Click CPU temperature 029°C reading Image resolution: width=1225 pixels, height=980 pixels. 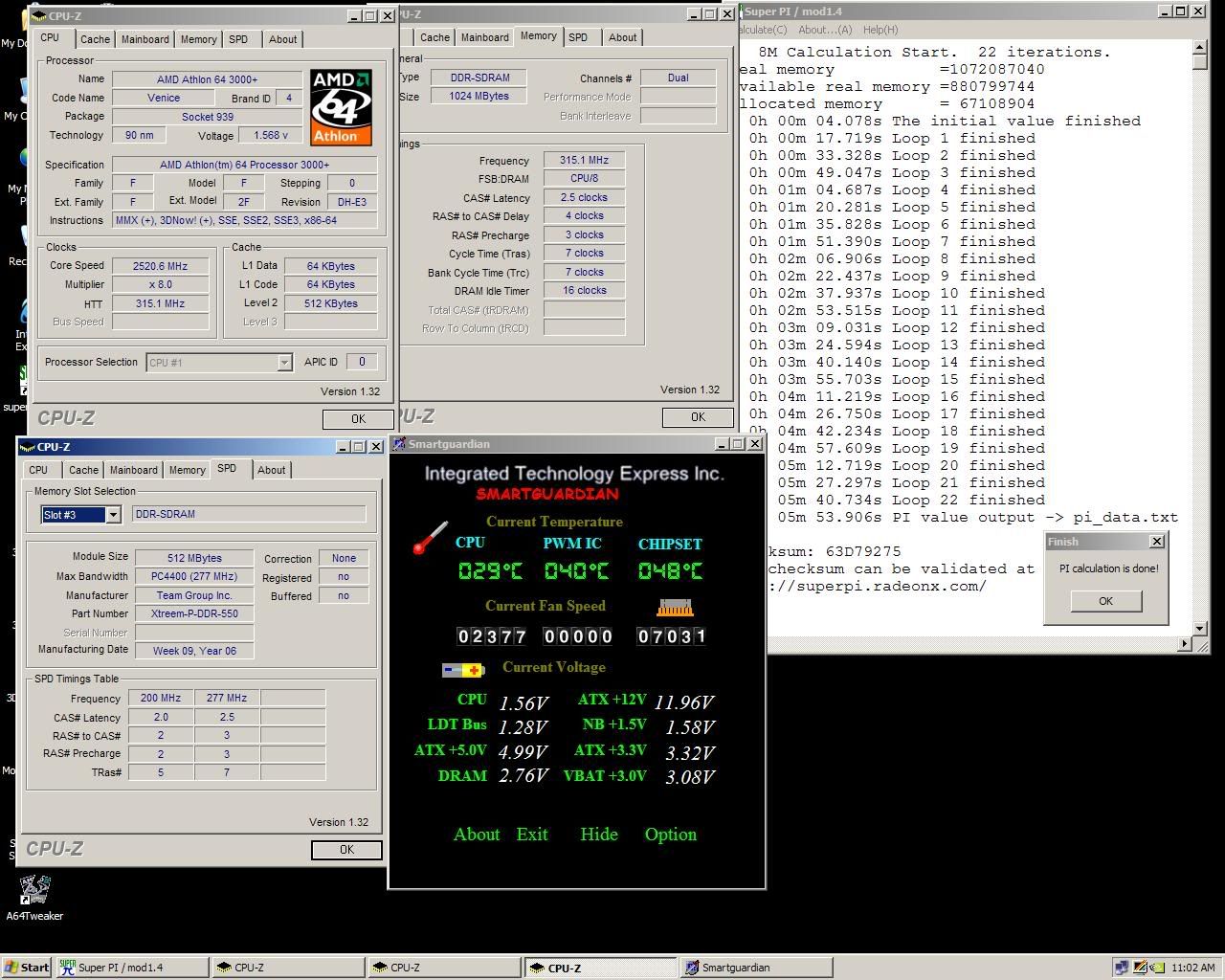tap(490, 571)
